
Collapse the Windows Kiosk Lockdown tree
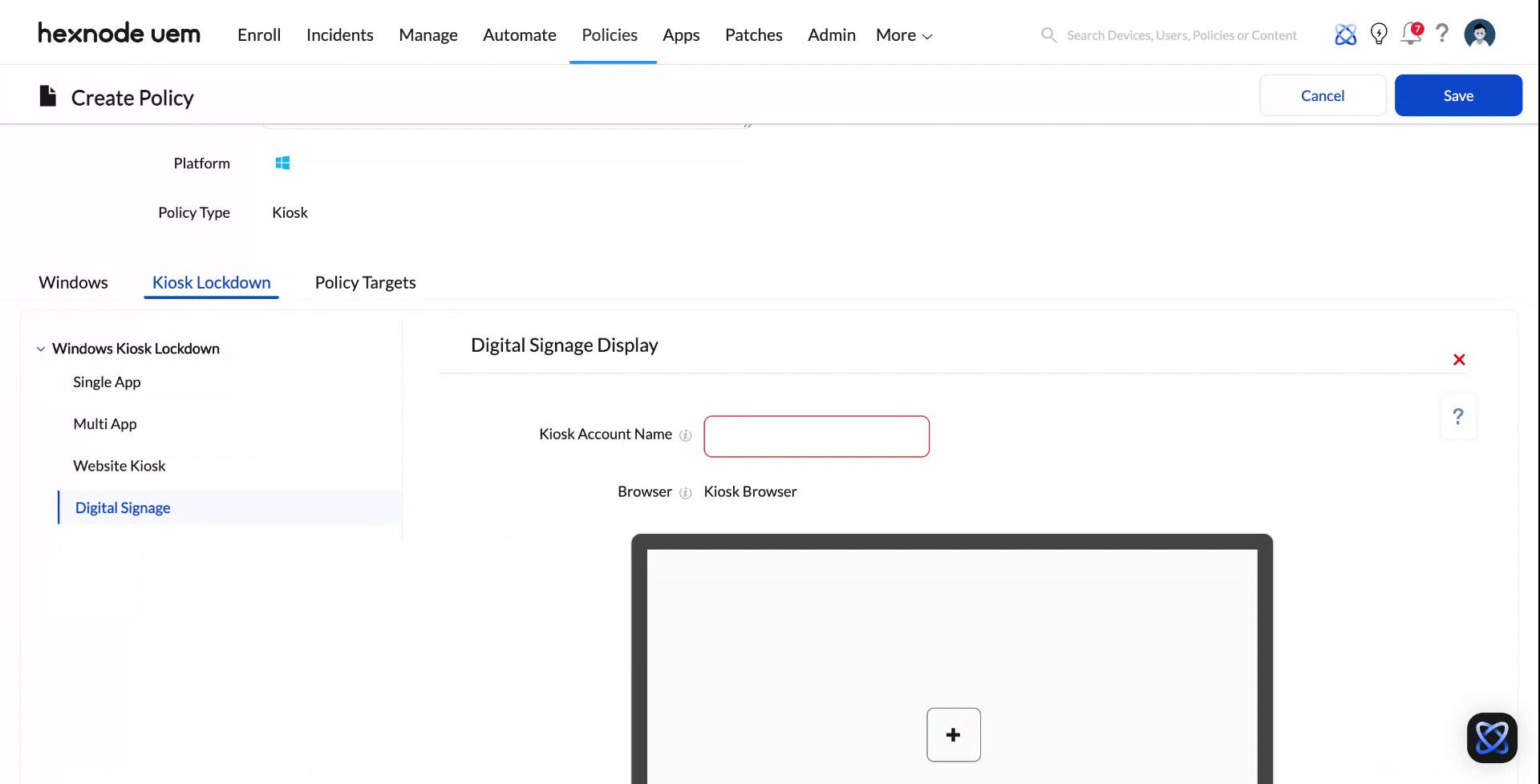tap(41, 348)
